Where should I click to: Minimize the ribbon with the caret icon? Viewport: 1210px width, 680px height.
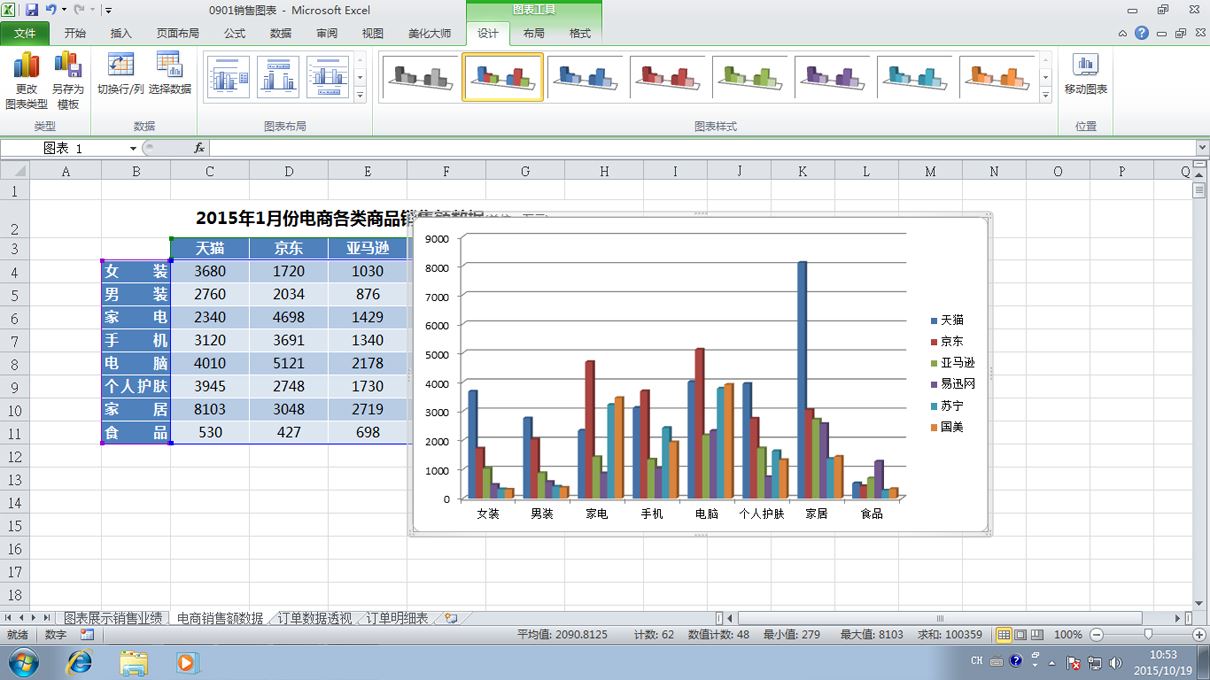[1122, 33]
